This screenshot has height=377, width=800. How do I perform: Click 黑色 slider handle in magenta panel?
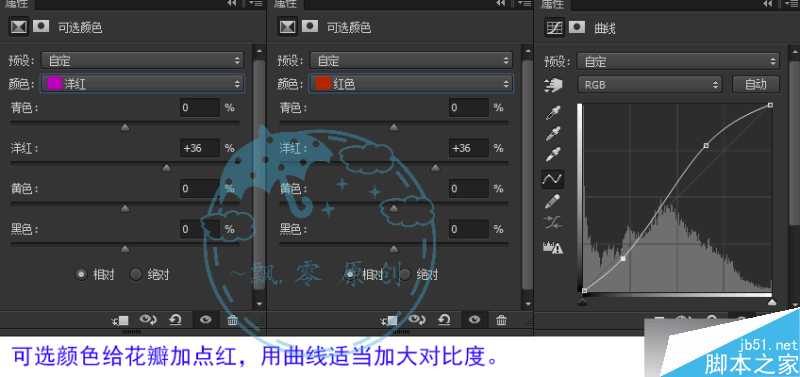pos(125,249)
